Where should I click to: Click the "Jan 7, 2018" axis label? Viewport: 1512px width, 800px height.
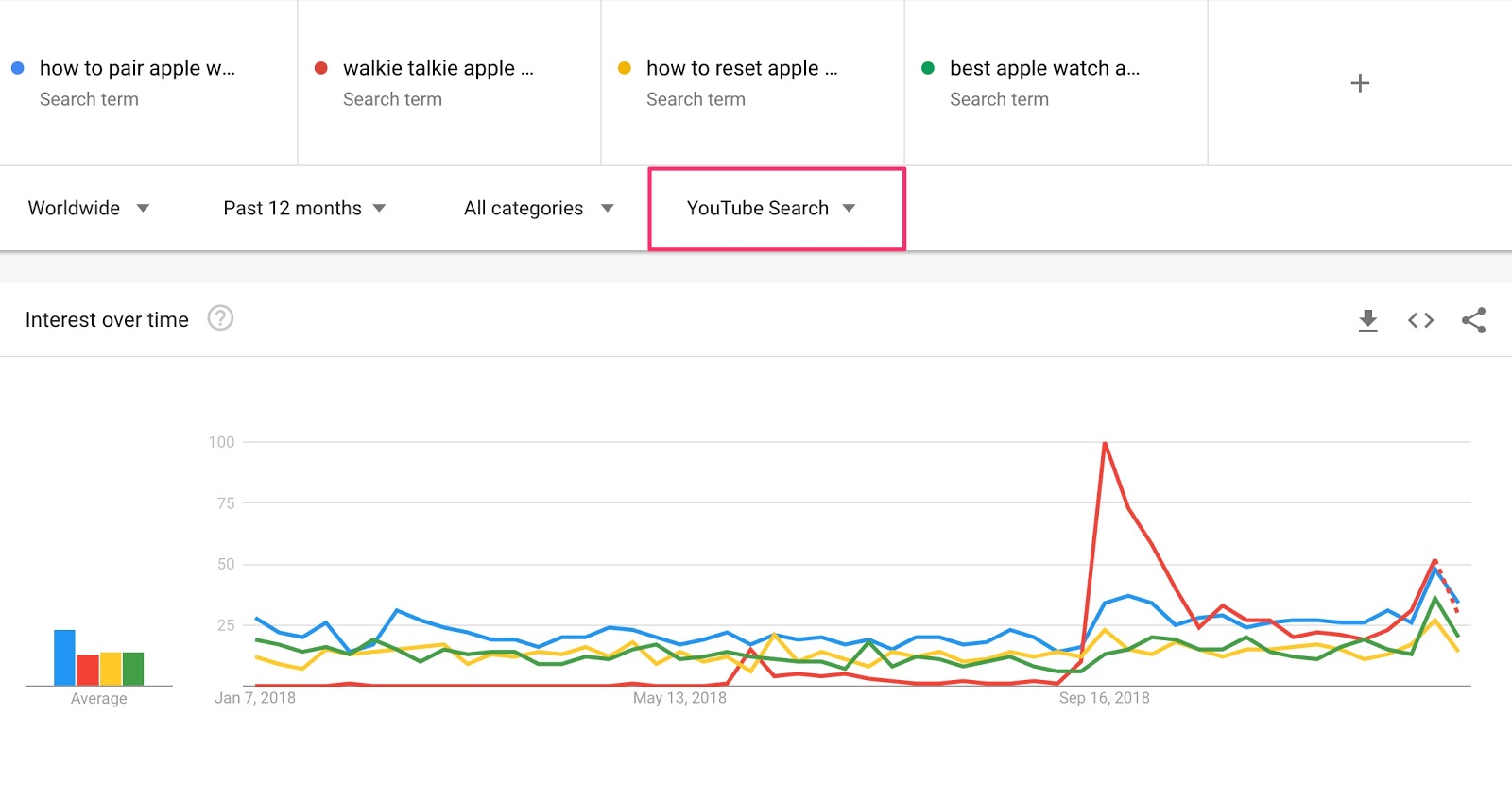tap(255, 698)
